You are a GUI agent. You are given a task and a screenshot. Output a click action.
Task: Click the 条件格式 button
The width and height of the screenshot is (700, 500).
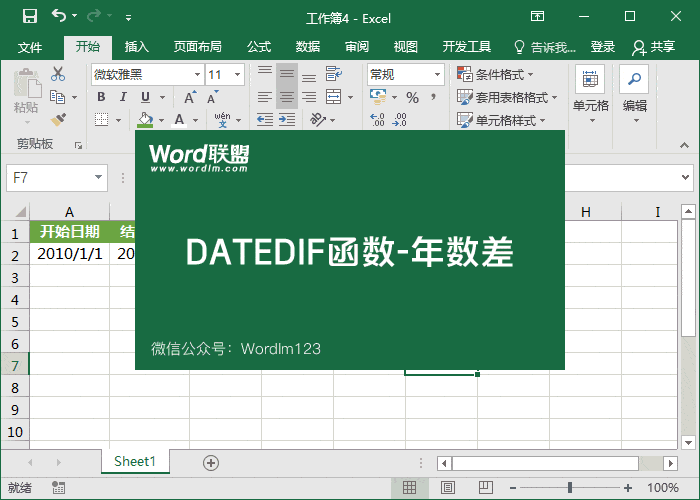click(x=496, y=74)
